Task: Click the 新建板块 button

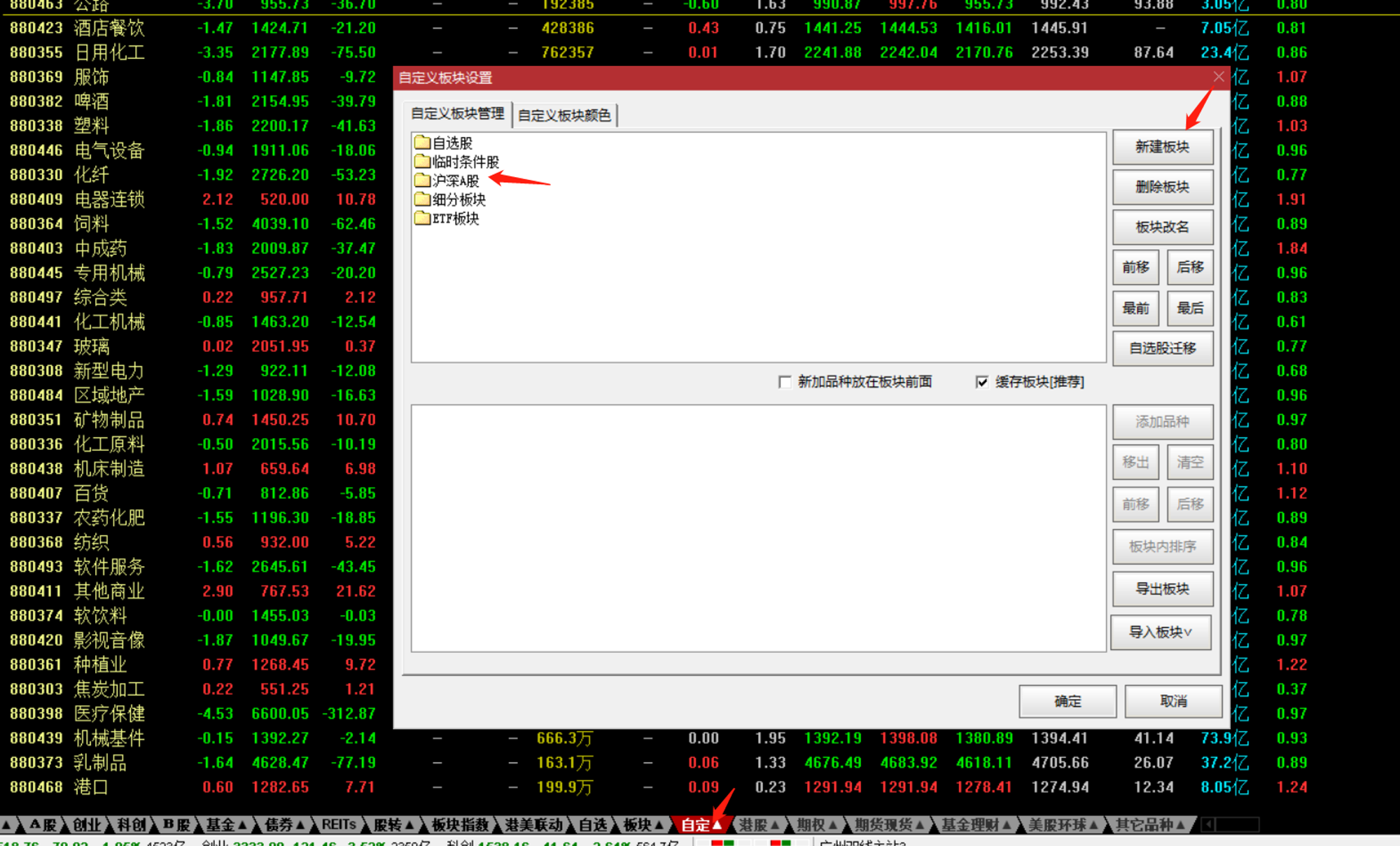Action: click(x=1163, y=147)
